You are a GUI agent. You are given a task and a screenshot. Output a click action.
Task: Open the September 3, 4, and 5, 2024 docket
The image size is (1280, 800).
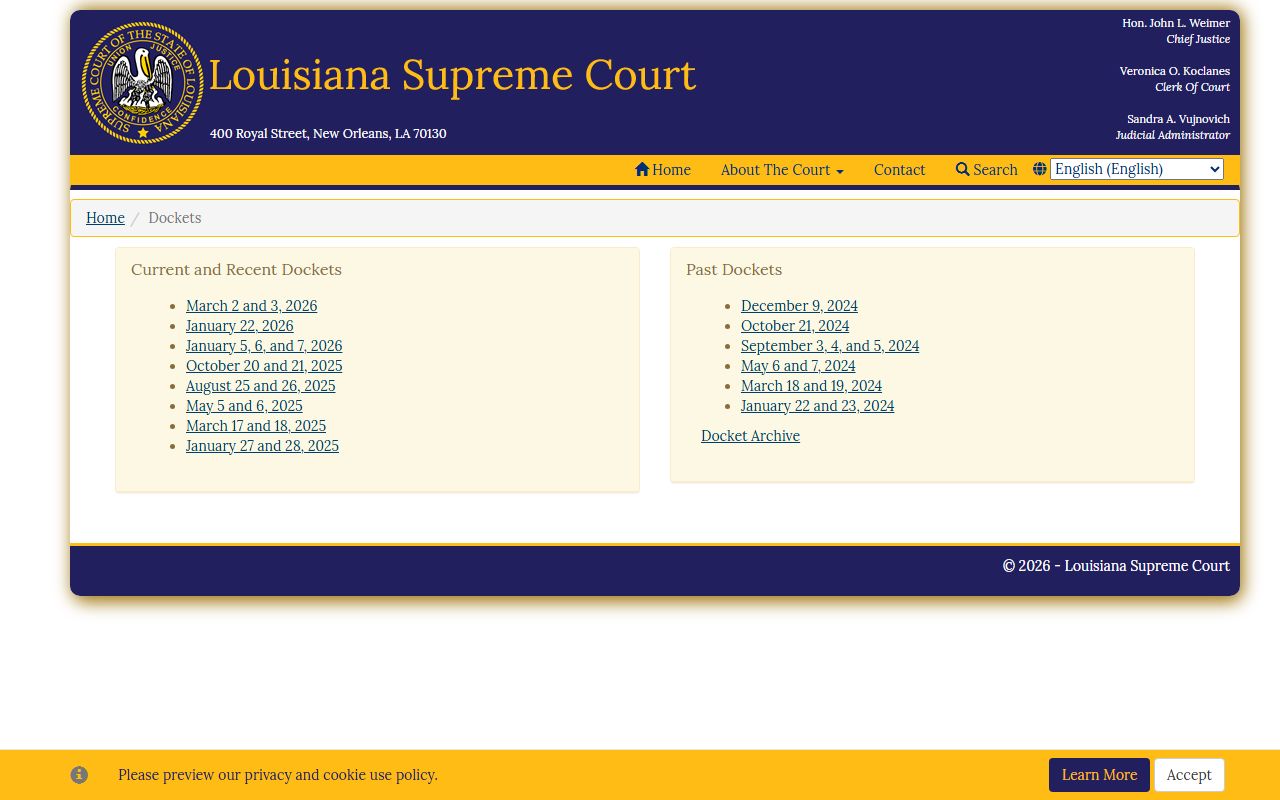point(830,346)
